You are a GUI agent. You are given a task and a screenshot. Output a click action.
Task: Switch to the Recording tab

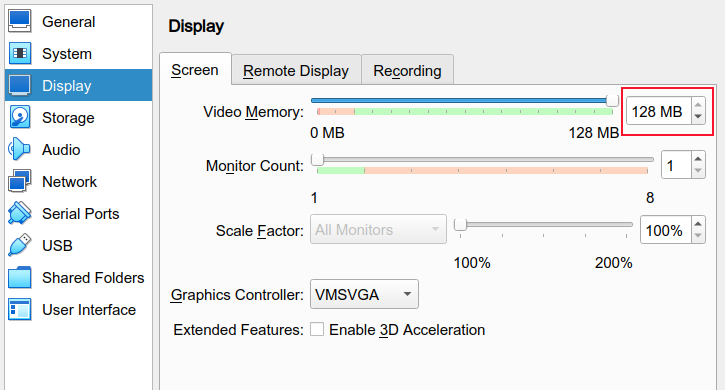[407, 70]
